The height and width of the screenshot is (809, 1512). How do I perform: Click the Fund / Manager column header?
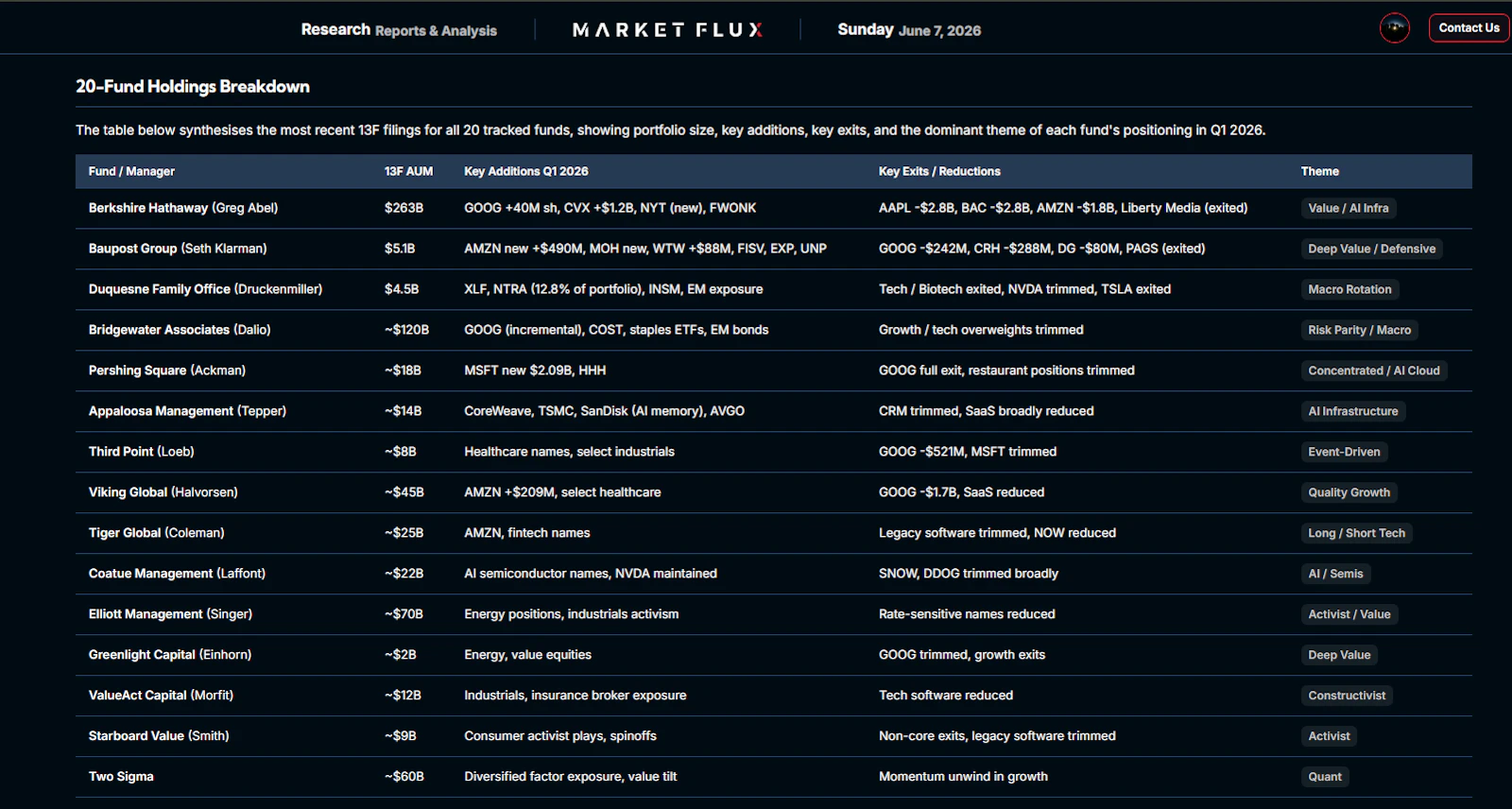point(131,171)
